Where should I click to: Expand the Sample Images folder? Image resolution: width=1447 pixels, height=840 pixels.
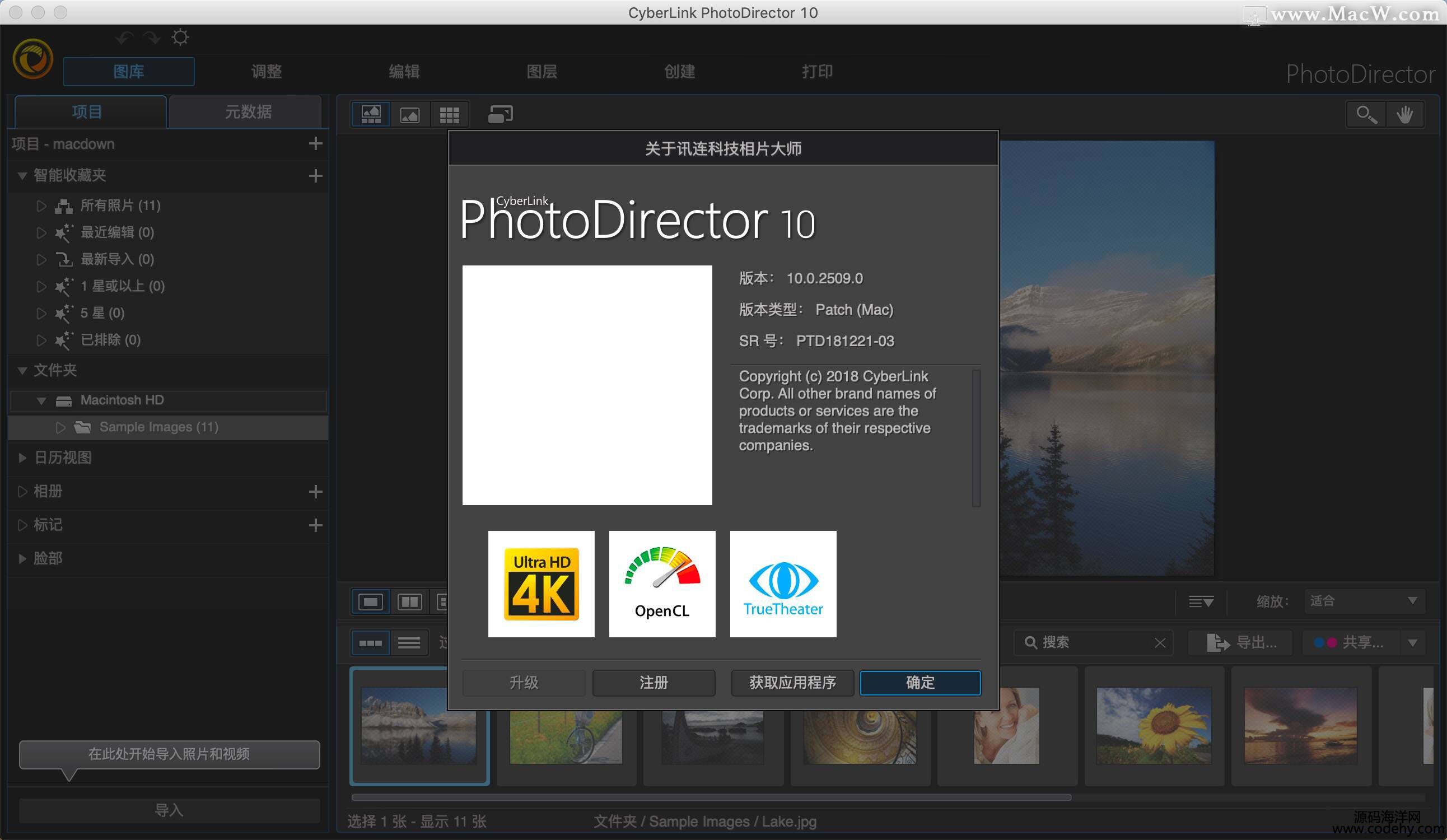60,427
